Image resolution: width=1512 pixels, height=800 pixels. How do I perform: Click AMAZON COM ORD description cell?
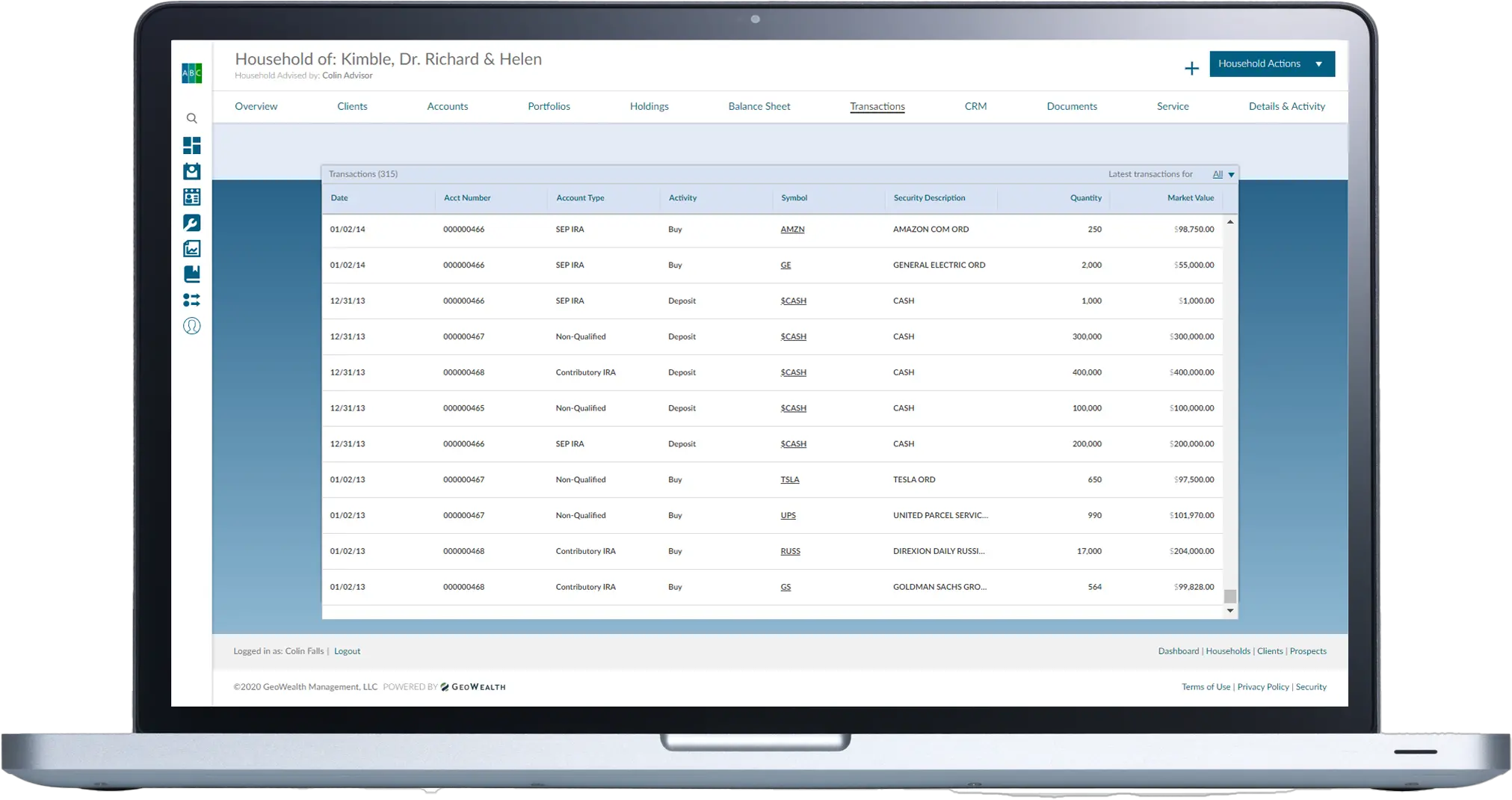coord(931,230)
